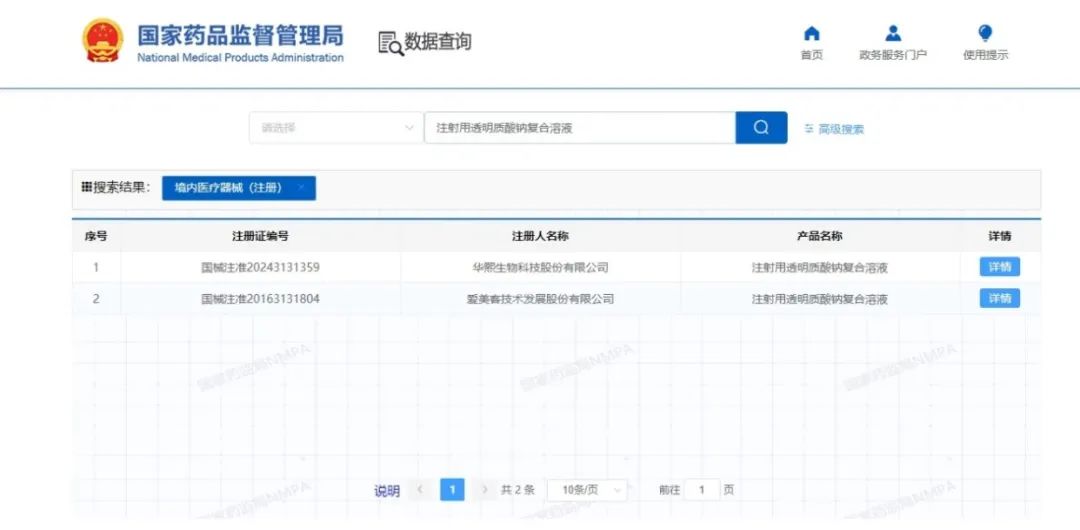Select page 1 in pagination
Viewport: 1080px width, 530px height.
click(452, 490)
